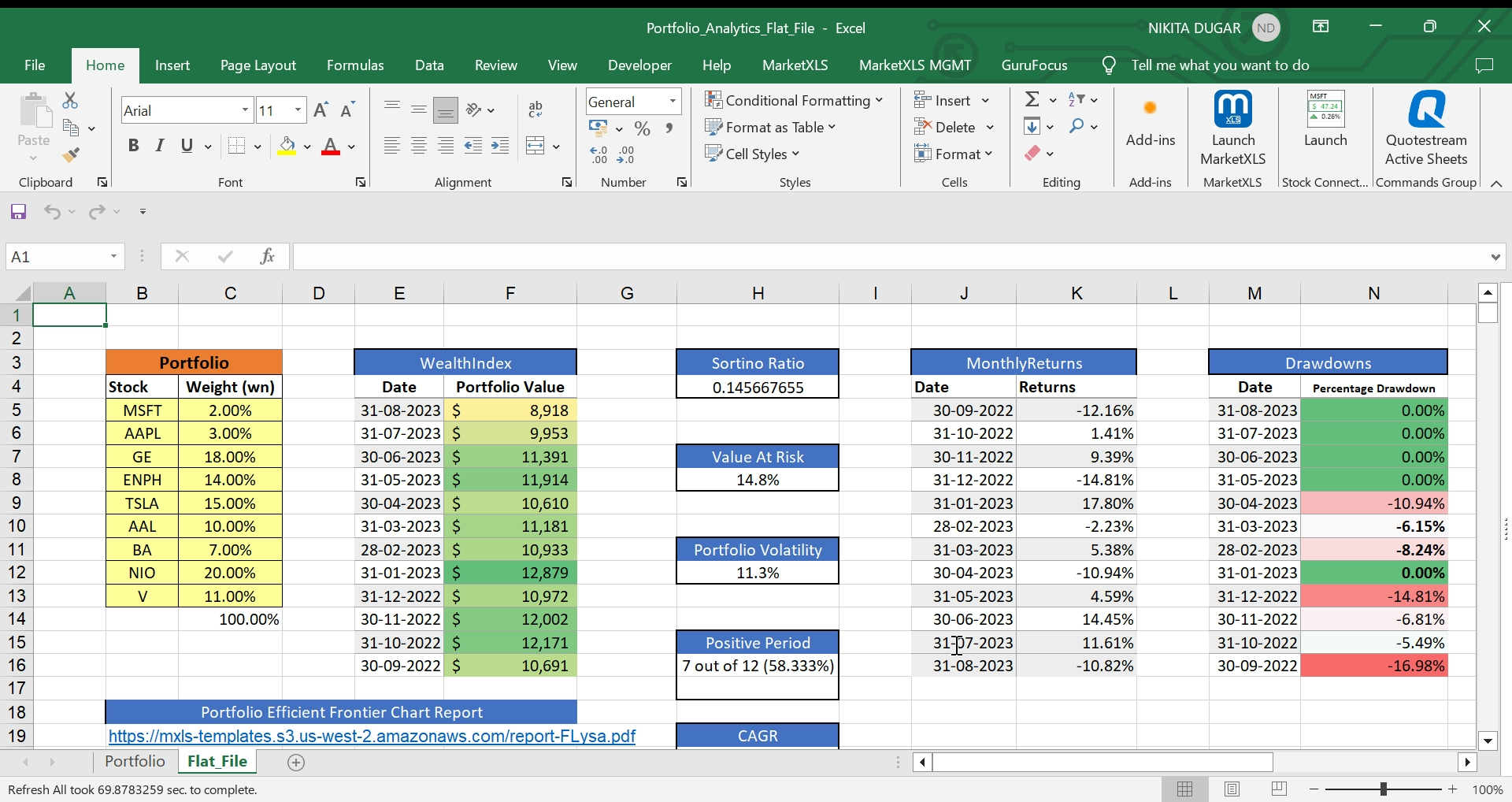Click the Paste button

(34, 126)
